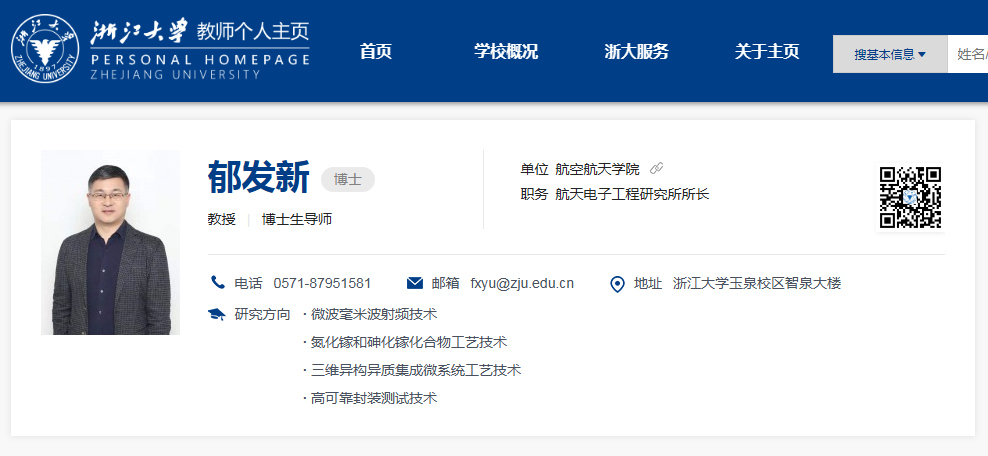Click research direction 微波毫米波射频技术
The image size is (988, 456).
[x=374, y=314]
